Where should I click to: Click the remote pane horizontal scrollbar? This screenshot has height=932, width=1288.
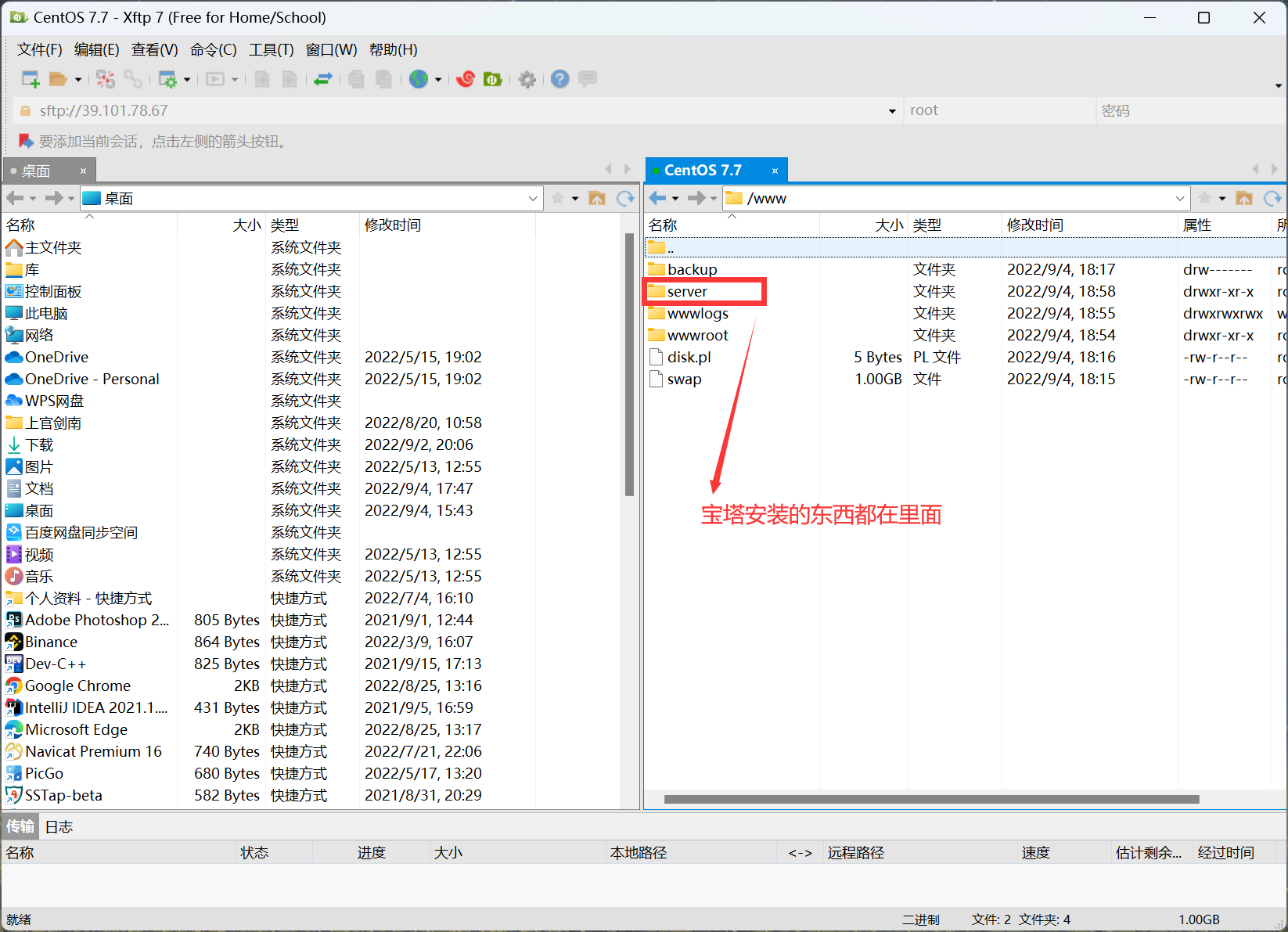click(x=931, y=800)
